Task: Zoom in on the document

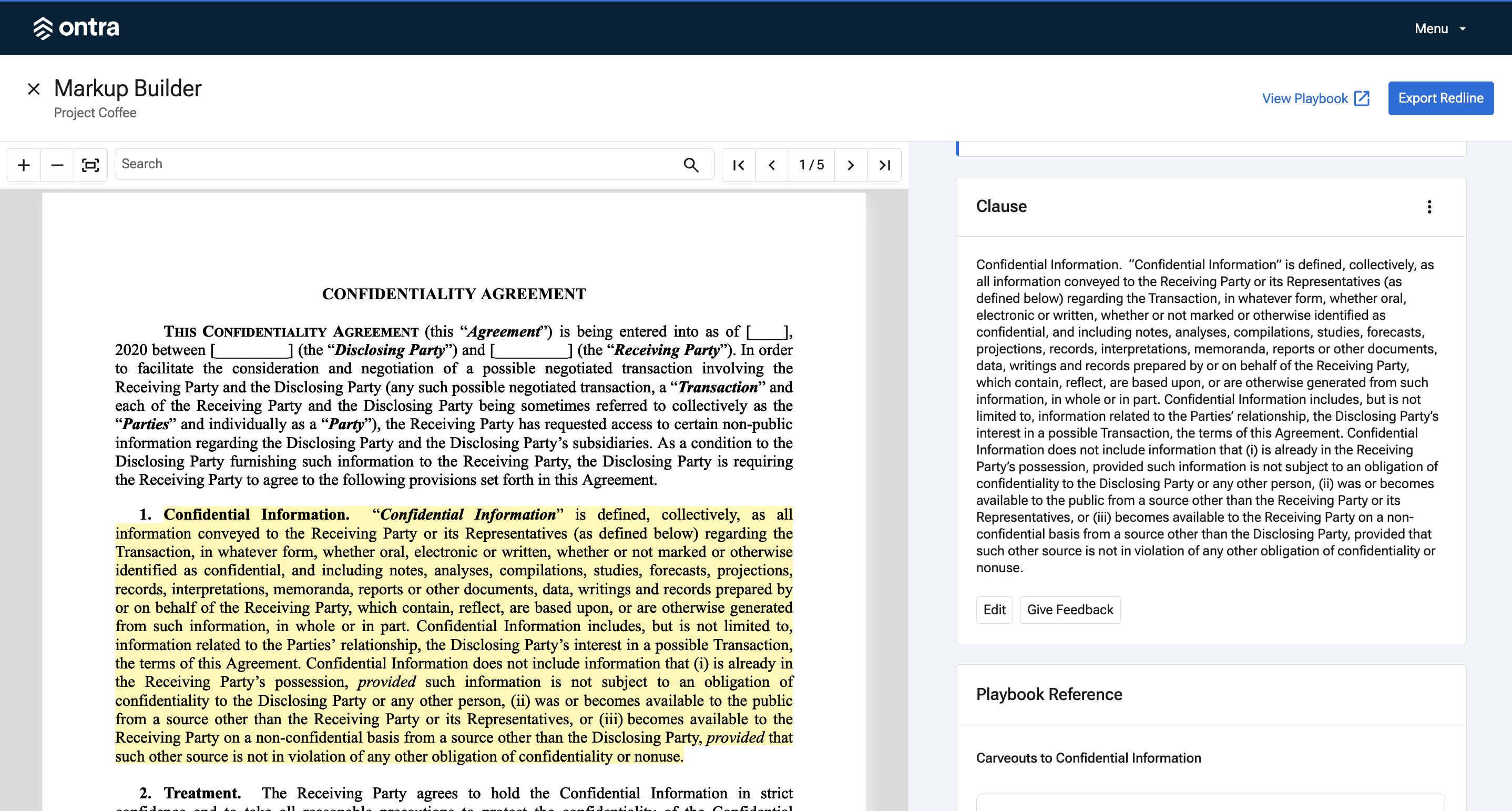Action: [x=24, y=165]
